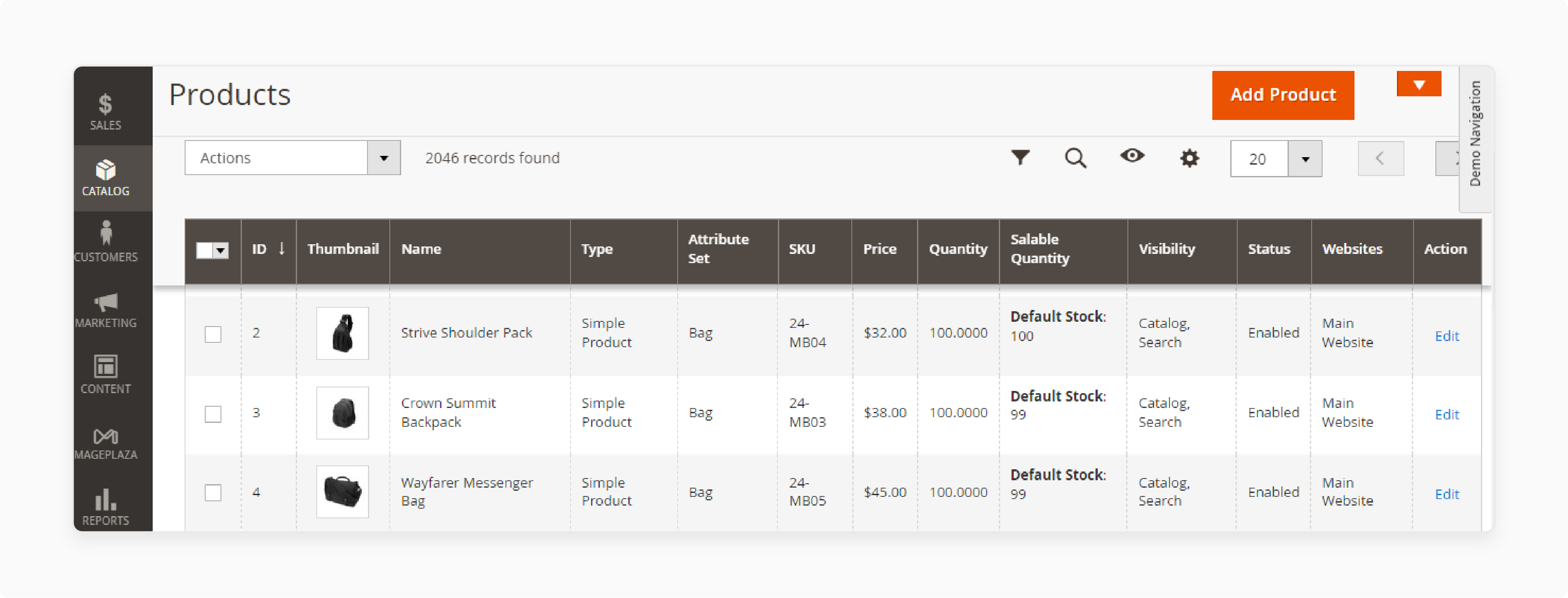The width and height of the screenshot is (1568, 598).
Task: Click Strive Shoulder Pack thumbnail image
Action: coord(343,333)
